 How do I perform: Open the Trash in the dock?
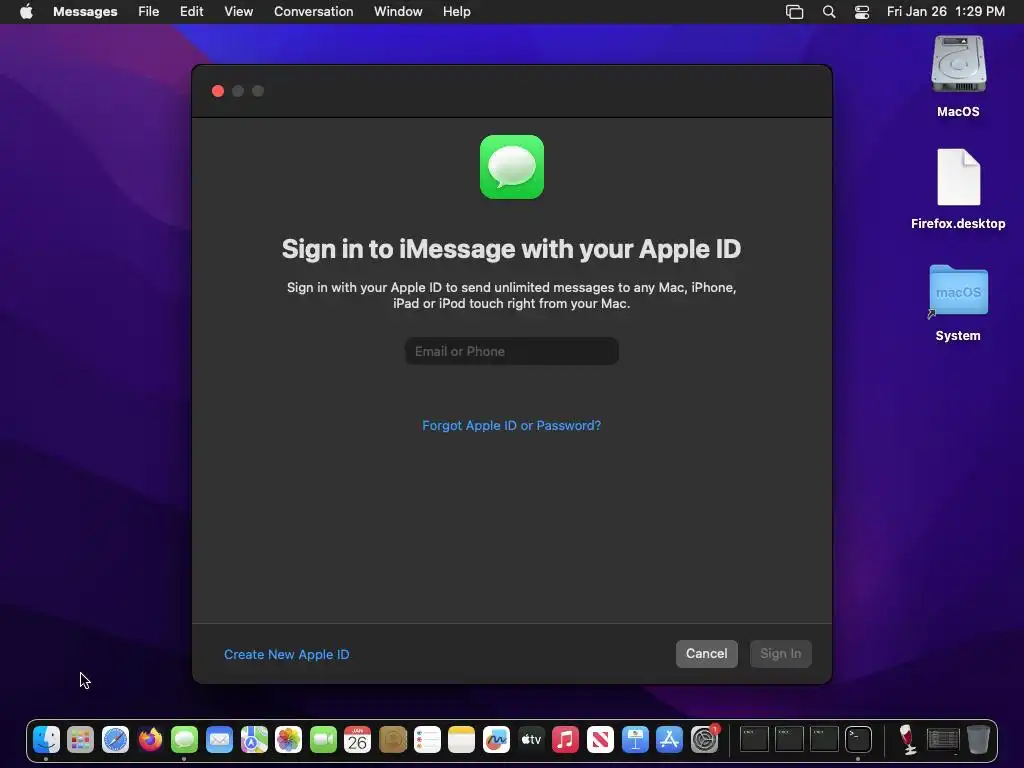(978, 740)
